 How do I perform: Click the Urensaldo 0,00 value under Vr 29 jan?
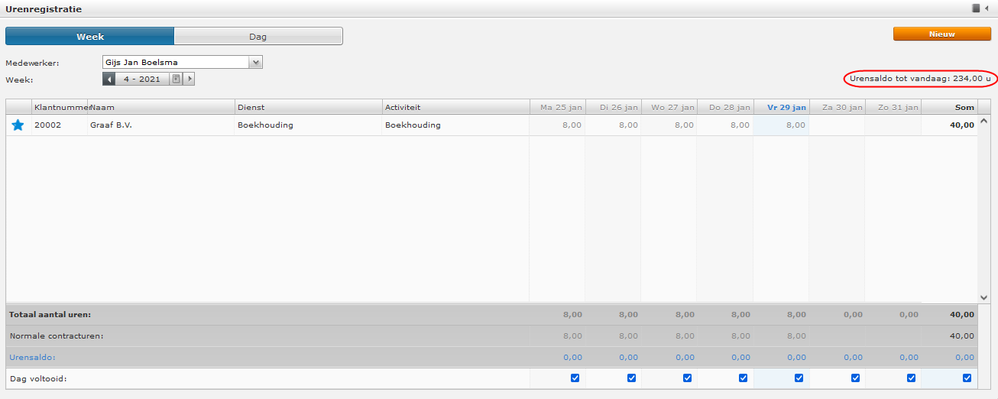796,357
